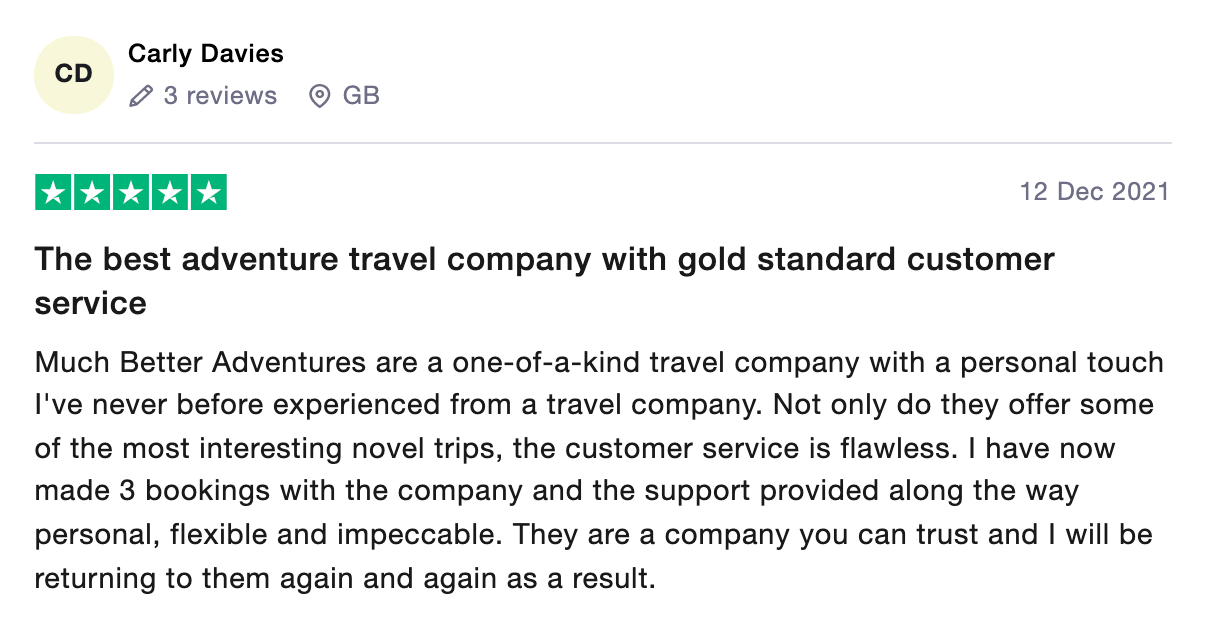Click the second green rating star
1208x620 pixels.
pos(92,192)
